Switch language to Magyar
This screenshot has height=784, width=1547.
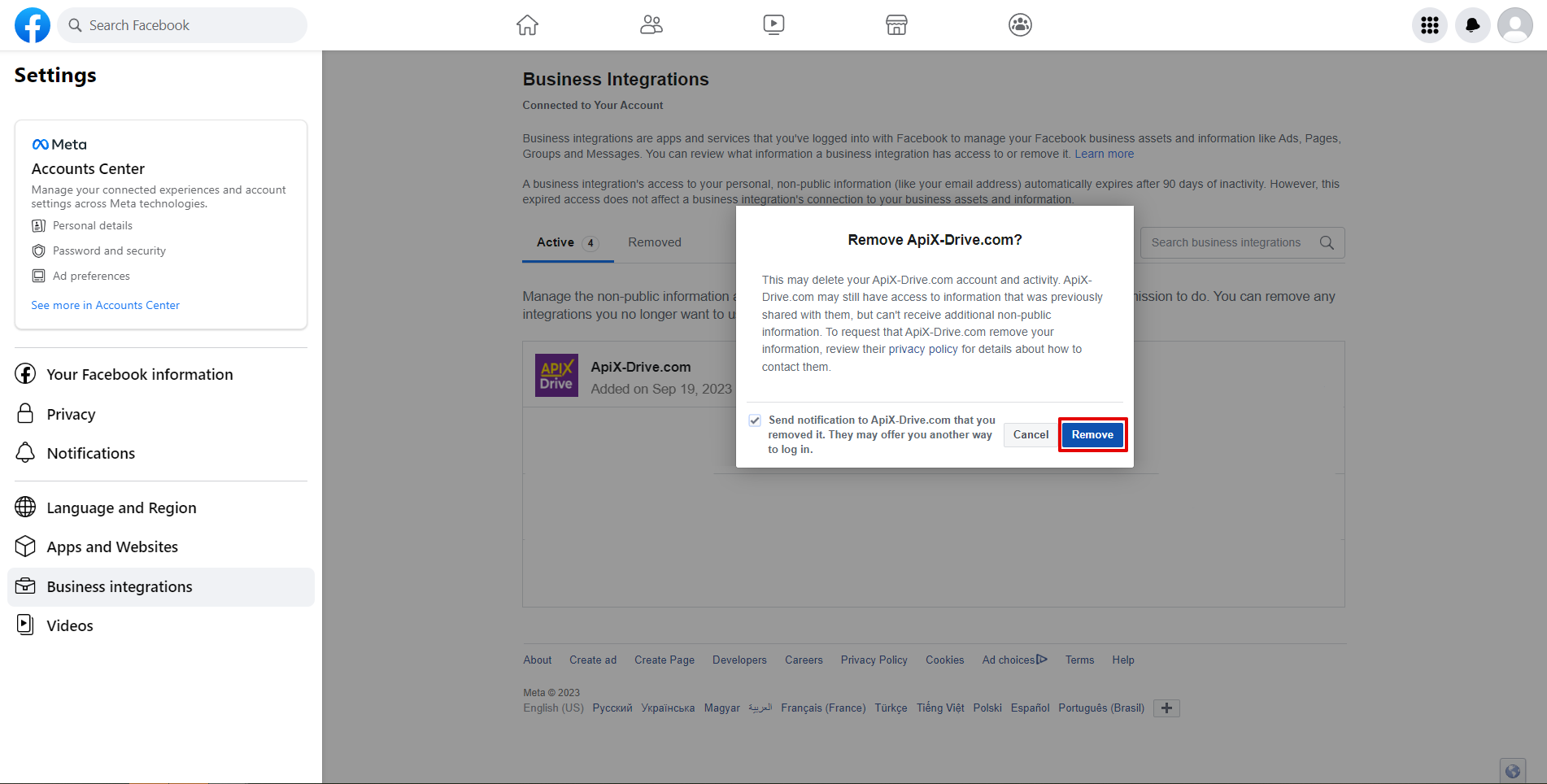[x=722, y=708]
